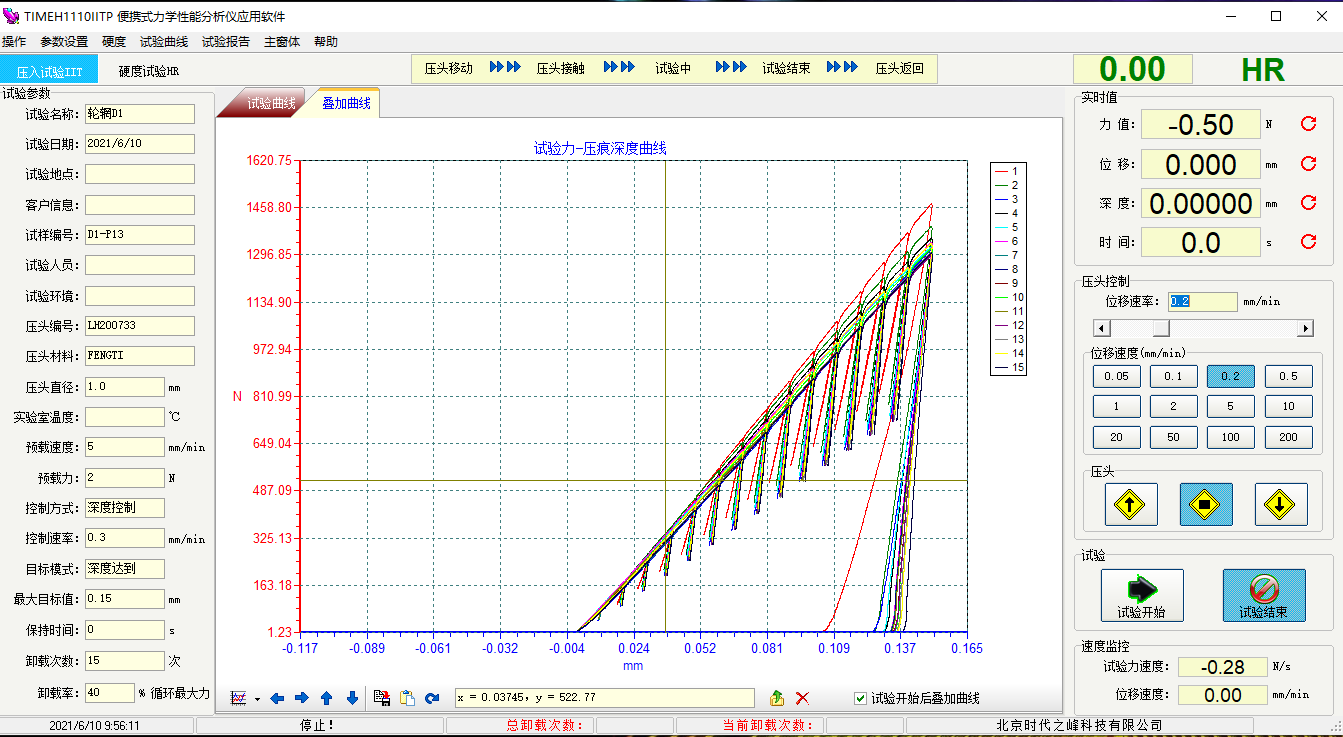Image resolution: width=1343 pixels, height=737 pixels.
Task: Open the 硬度试验HR tab
Action: click(148, 71)
